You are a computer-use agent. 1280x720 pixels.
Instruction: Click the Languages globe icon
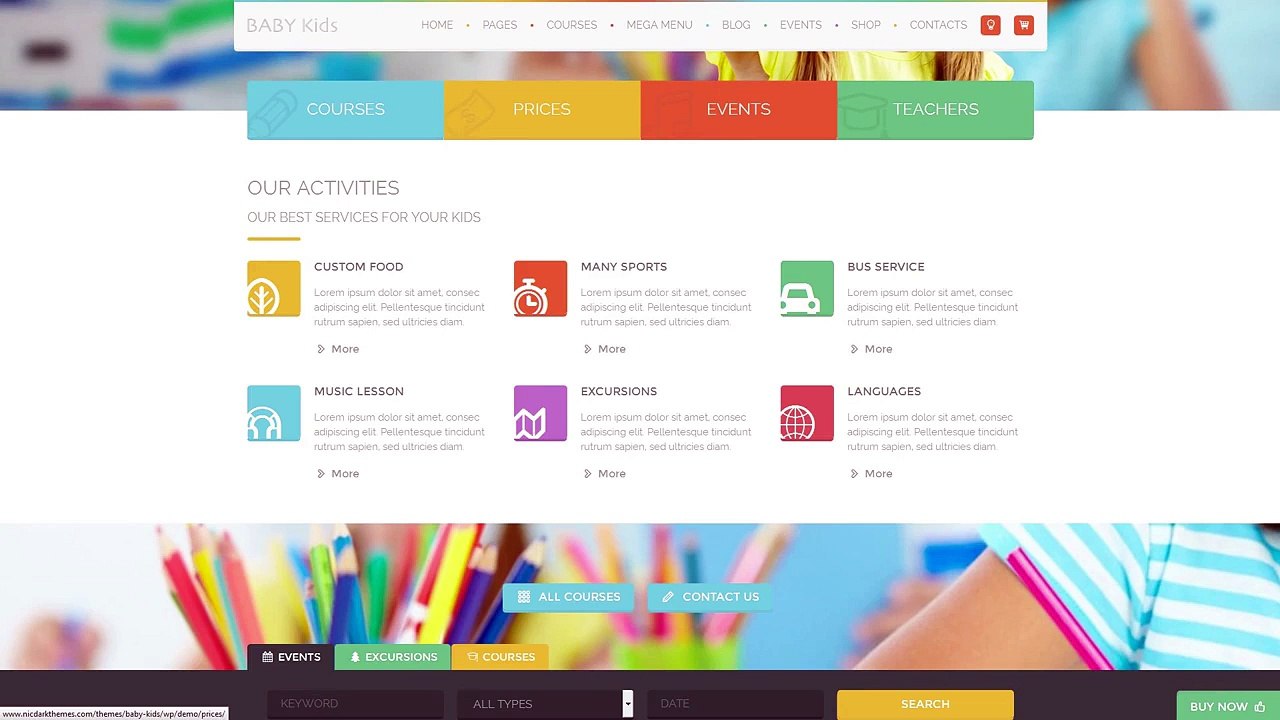(x=807, y=413)
